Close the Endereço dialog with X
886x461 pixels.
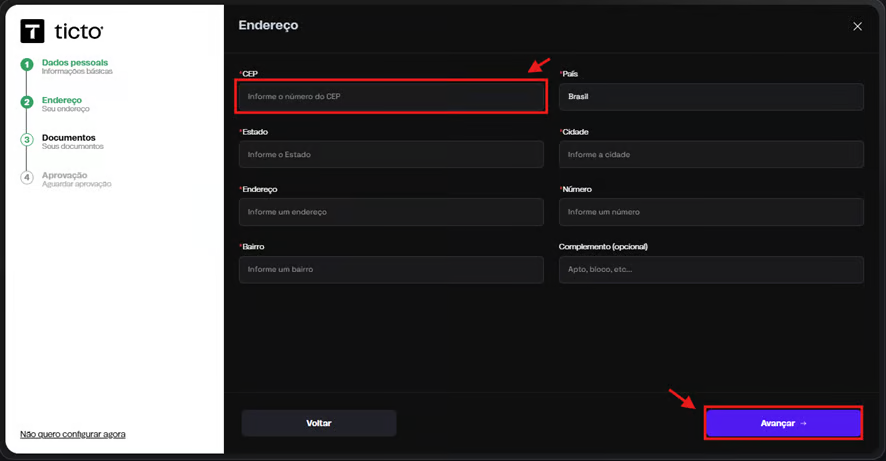(857, 27)
